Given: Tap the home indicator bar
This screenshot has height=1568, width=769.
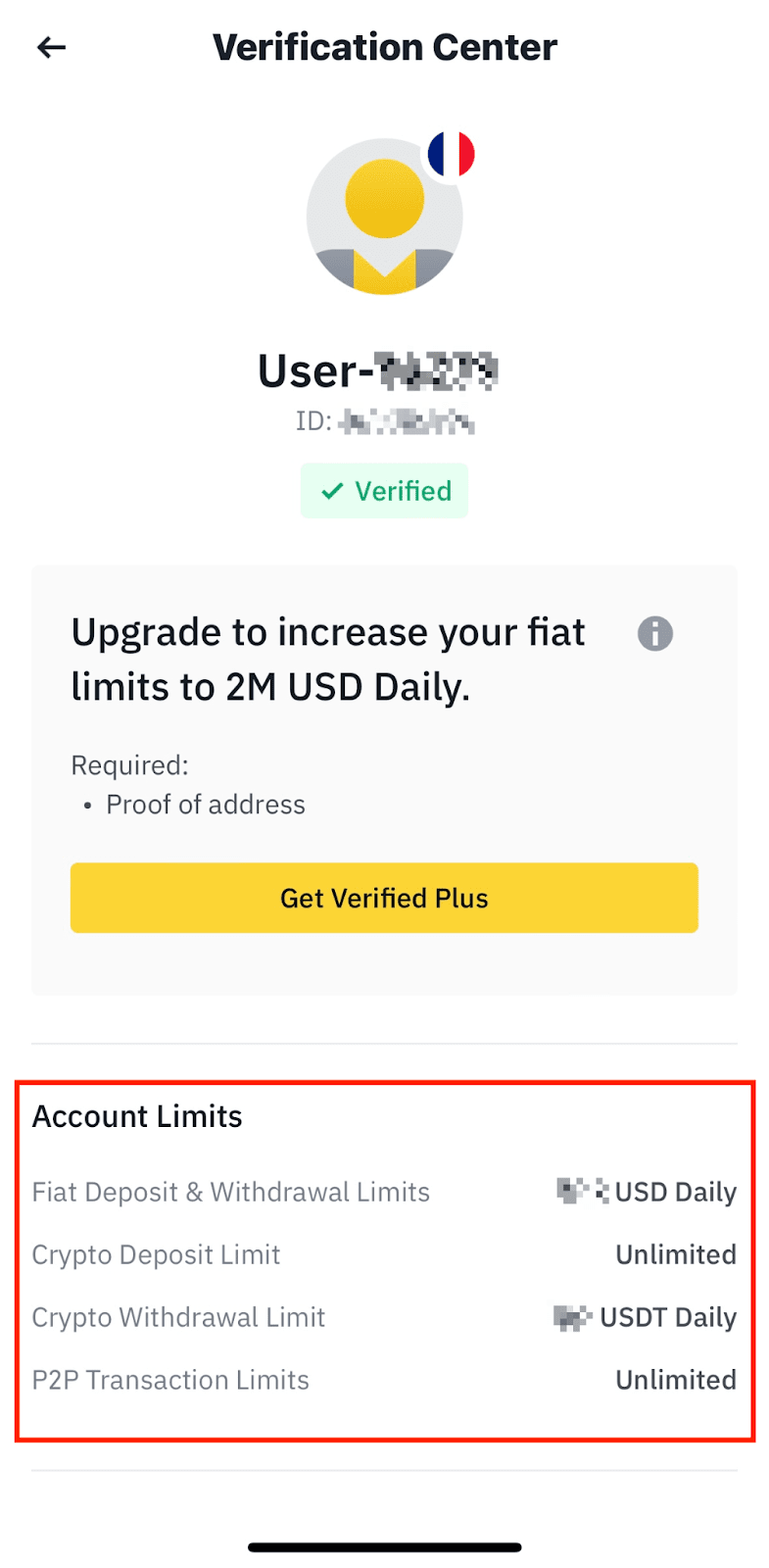Looking at the screenshot, I should 384,1547.
